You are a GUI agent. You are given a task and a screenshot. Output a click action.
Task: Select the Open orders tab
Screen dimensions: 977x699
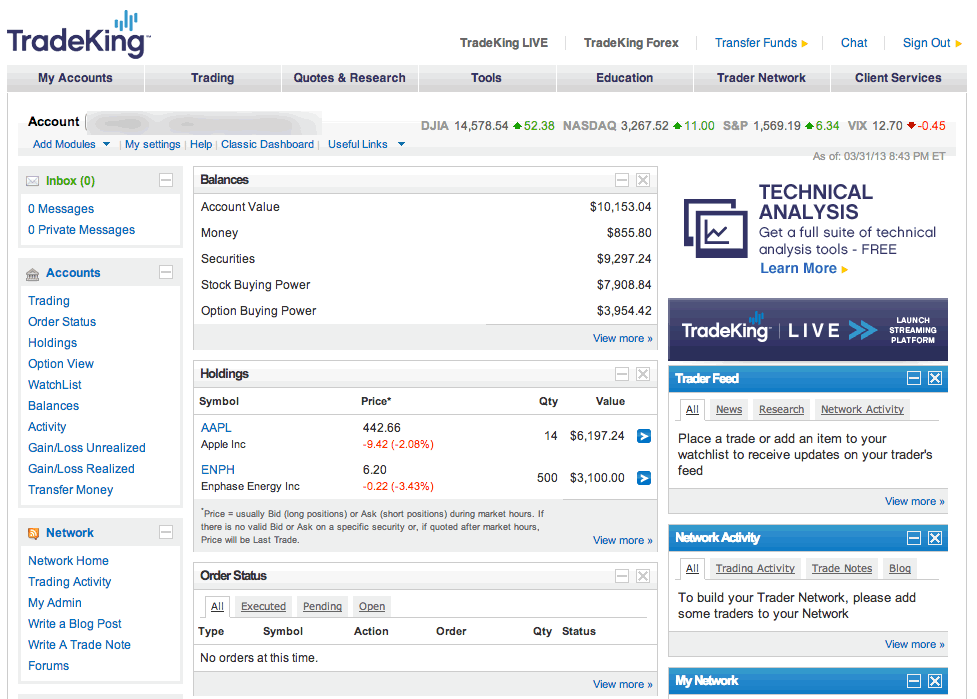click(x=372, y=606)
